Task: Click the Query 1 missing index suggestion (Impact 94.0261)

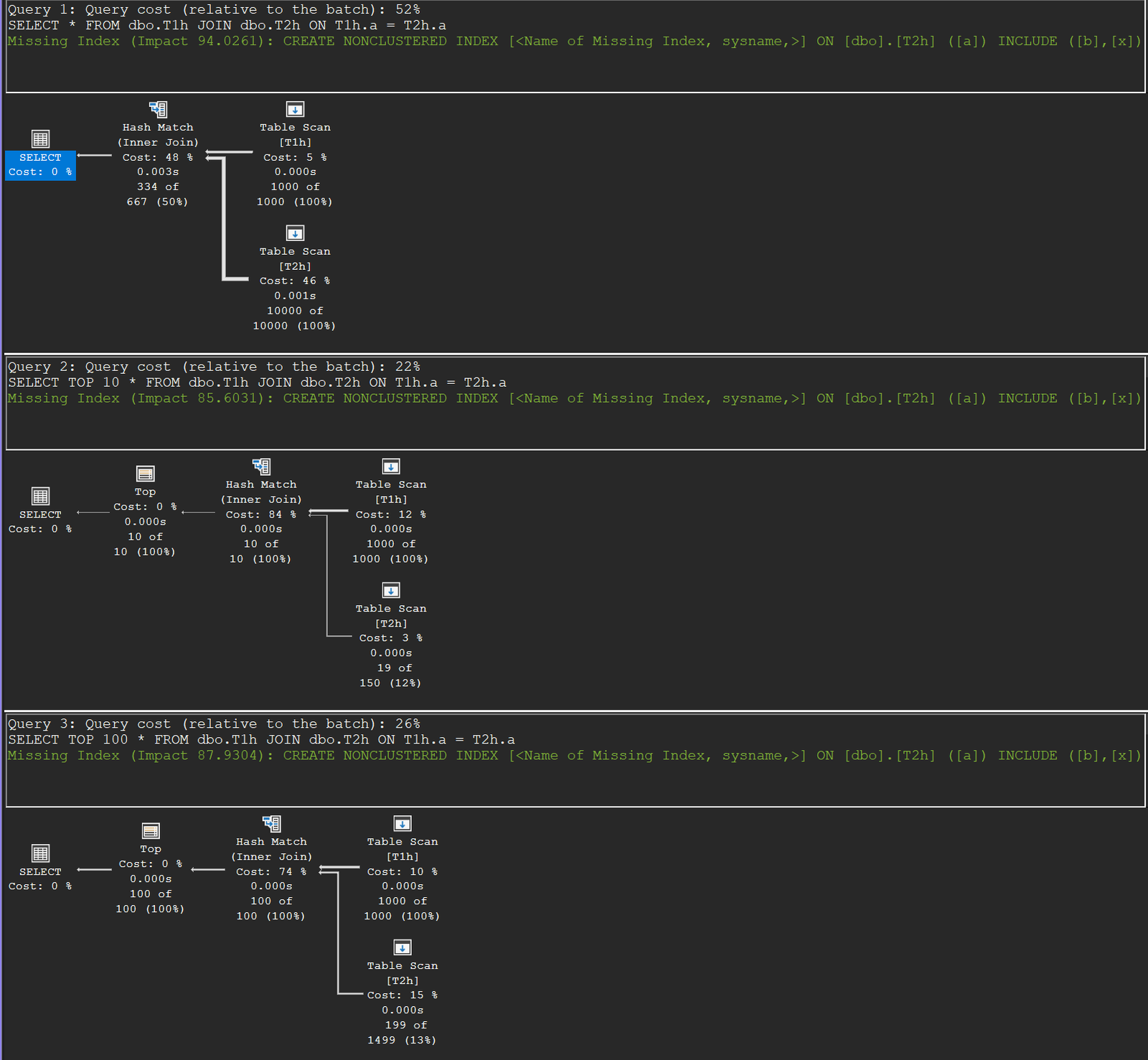Action: [x=574, y=42]
